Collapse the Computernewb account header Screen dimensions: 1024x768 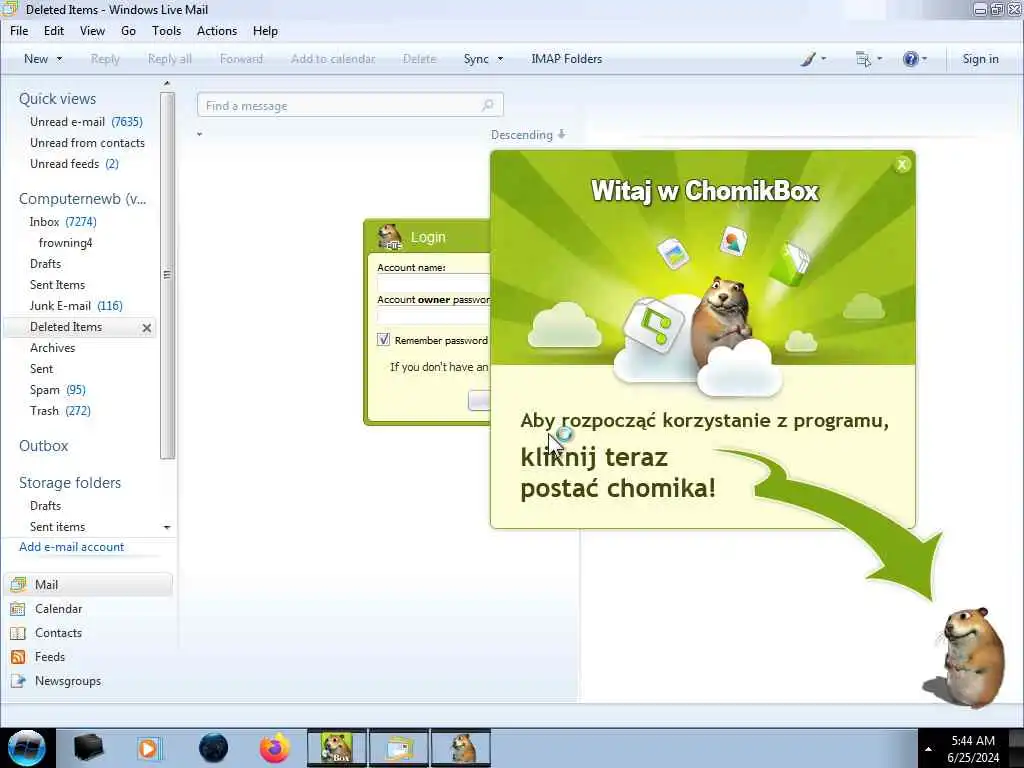(82, 199)
